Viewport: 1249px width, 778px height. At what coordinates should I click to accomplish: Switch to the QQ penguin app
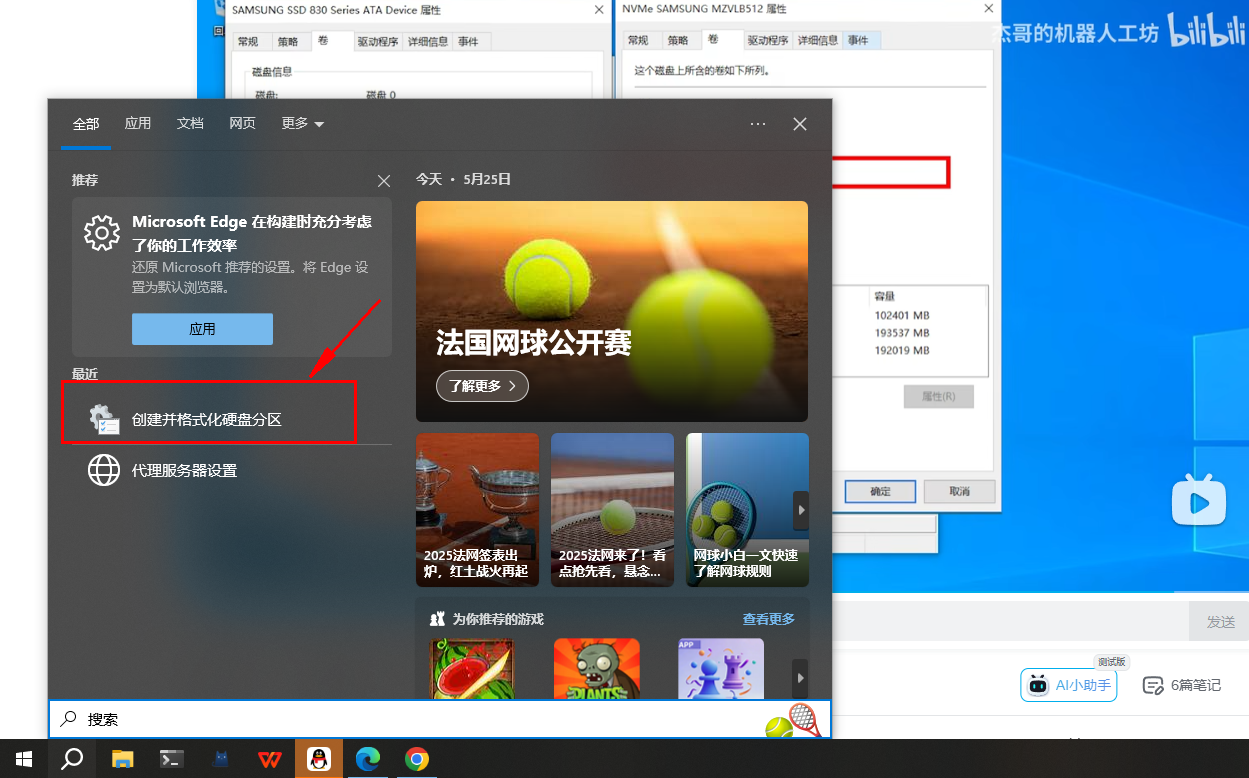[x=319, y=759]
